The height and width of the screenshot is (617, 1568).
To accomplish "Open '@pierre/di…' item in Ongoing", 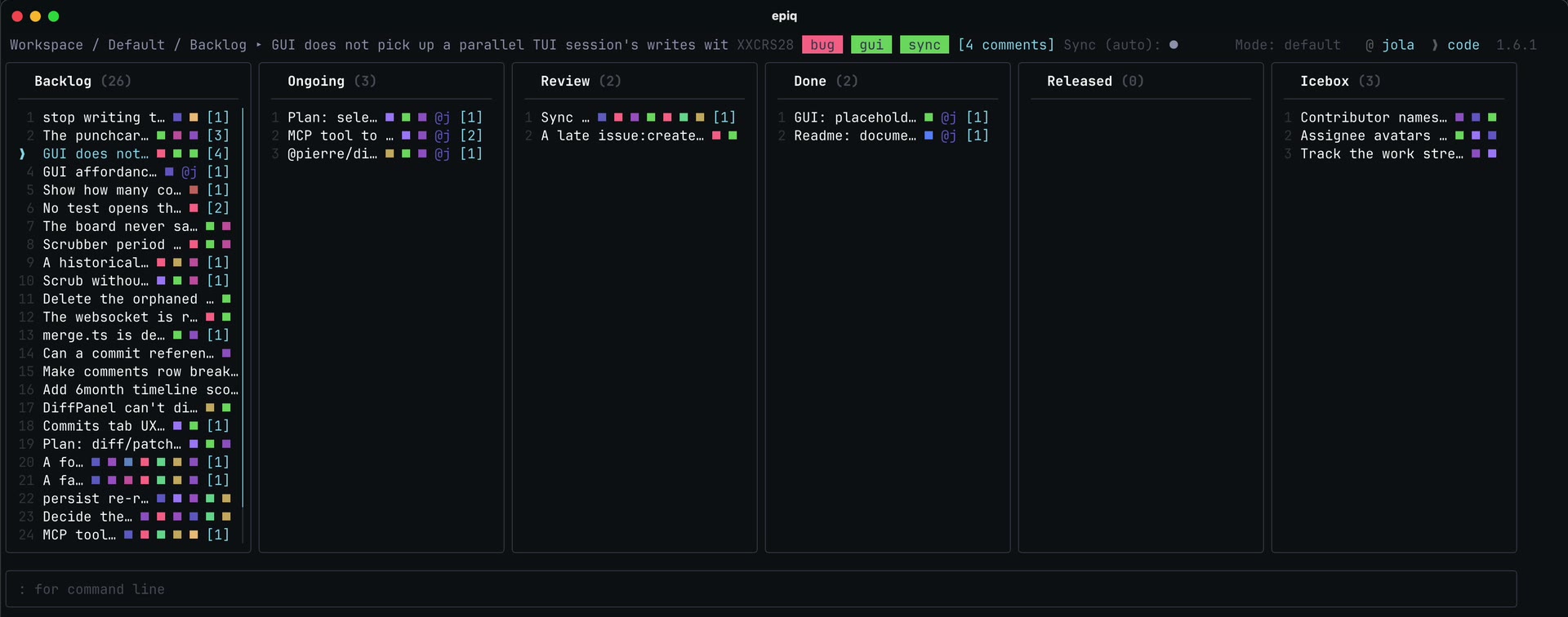I will coord(381,153).
